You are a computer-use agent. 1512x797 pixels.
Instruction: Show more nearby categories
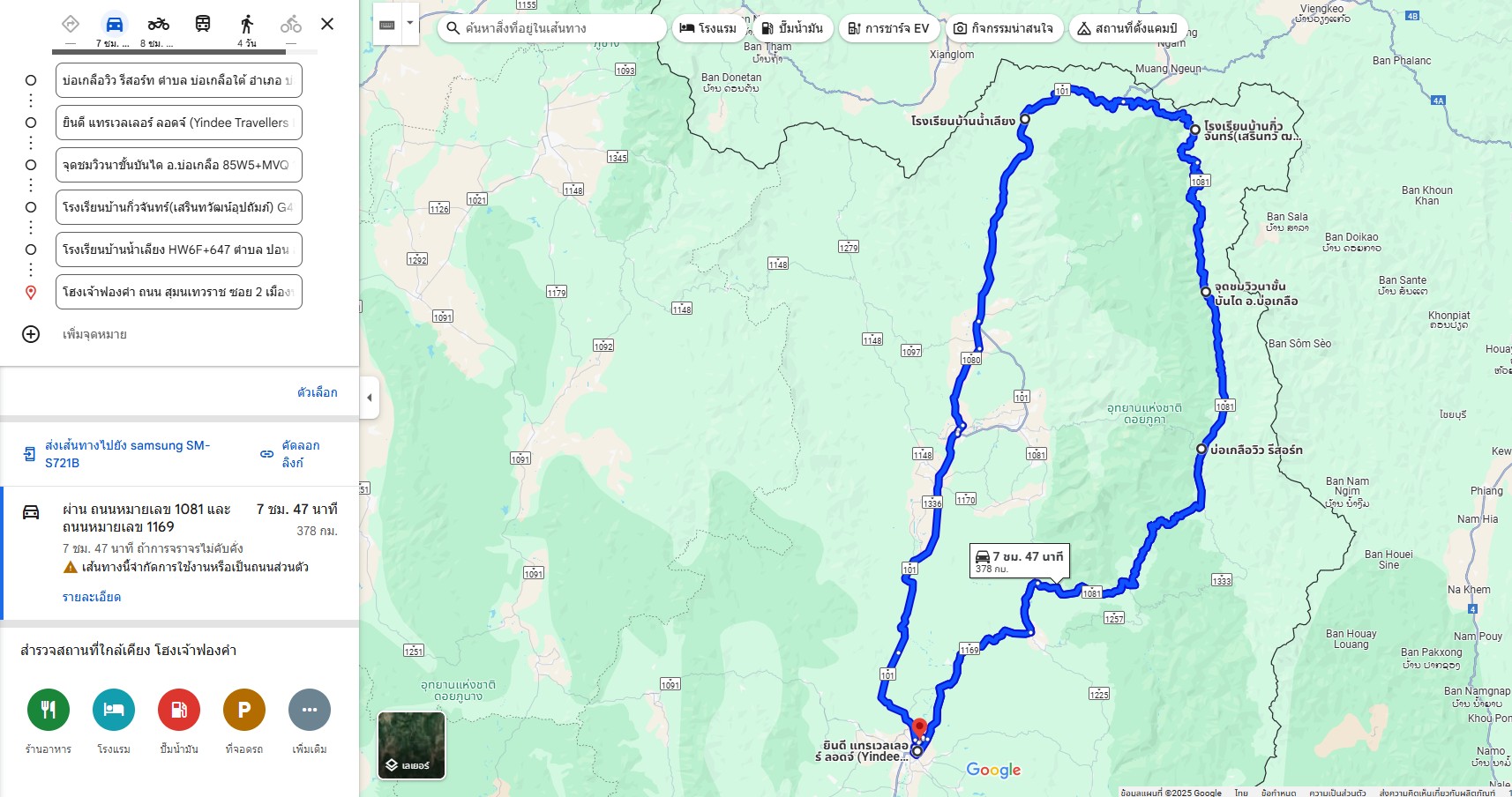[x=310, y=710]
